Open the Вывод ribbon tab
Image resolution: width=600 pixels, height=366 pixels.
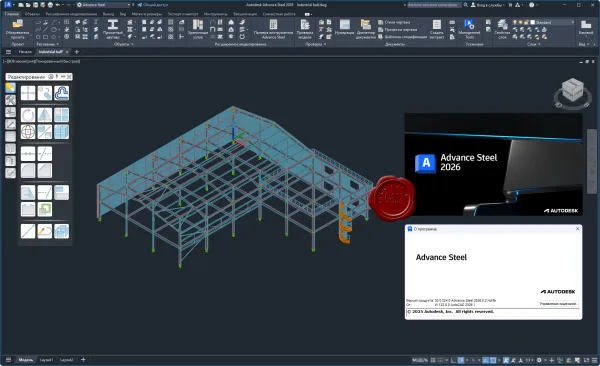pos(108,14)
